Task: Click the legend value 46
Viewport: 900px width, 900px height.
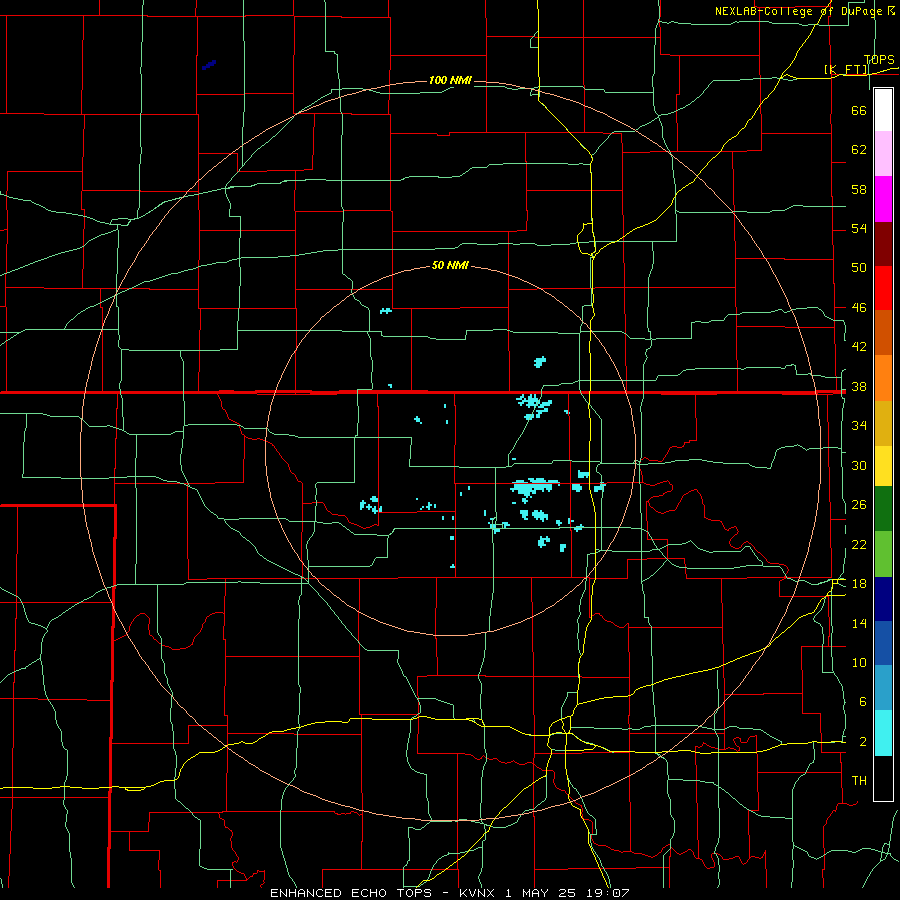Action: point(859,308)
